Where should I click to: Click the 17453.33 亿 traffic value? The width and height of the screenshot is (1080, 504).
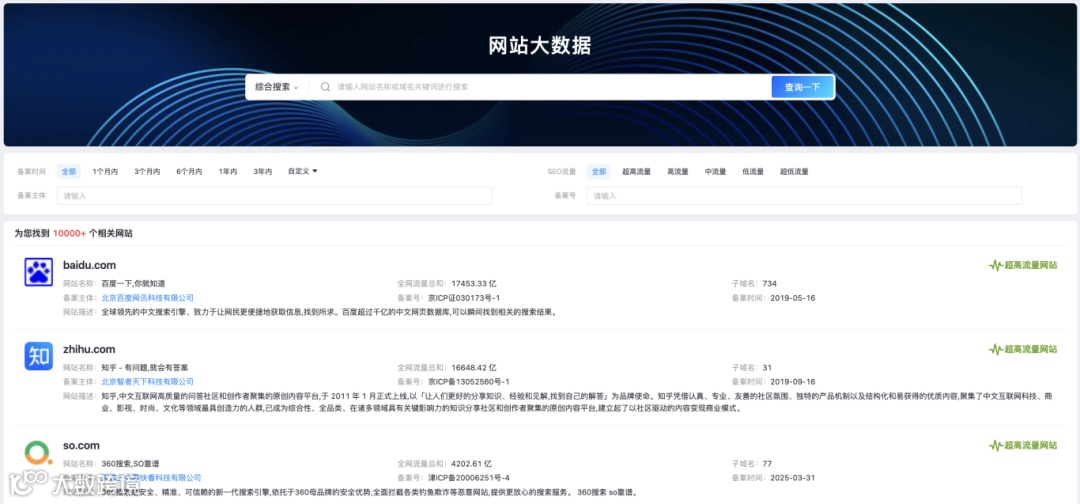(x=474, y=283)
